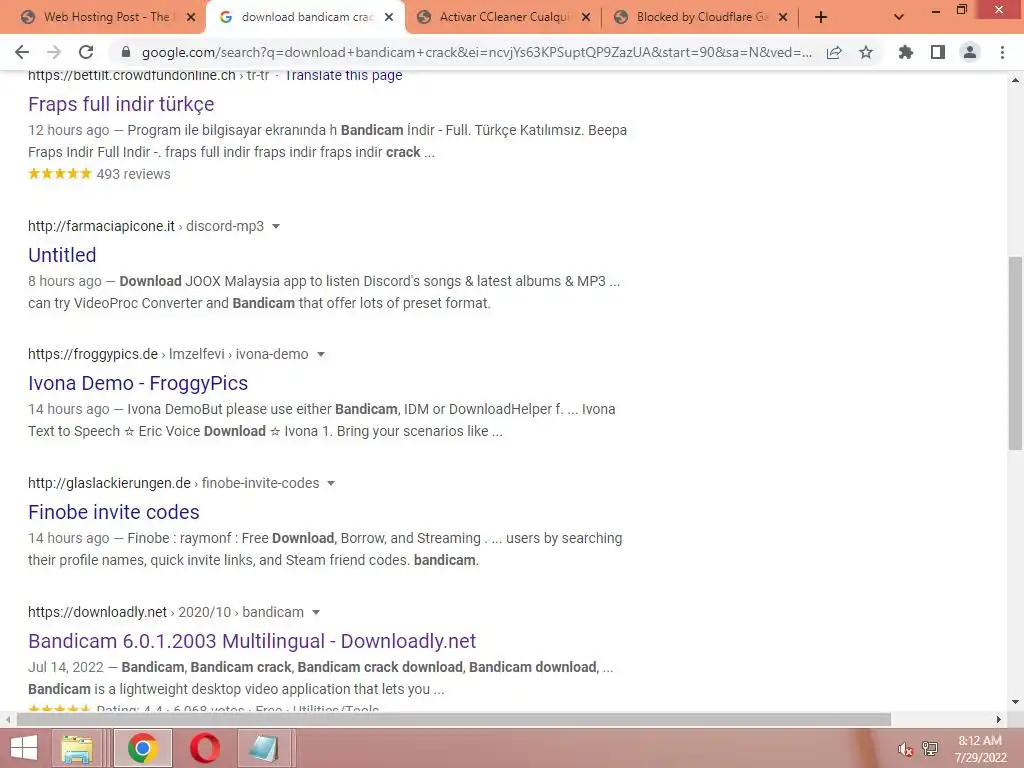Close the Web Hosting Post tab
This screenshot has width=1024, height=768.
coord(191,17)
